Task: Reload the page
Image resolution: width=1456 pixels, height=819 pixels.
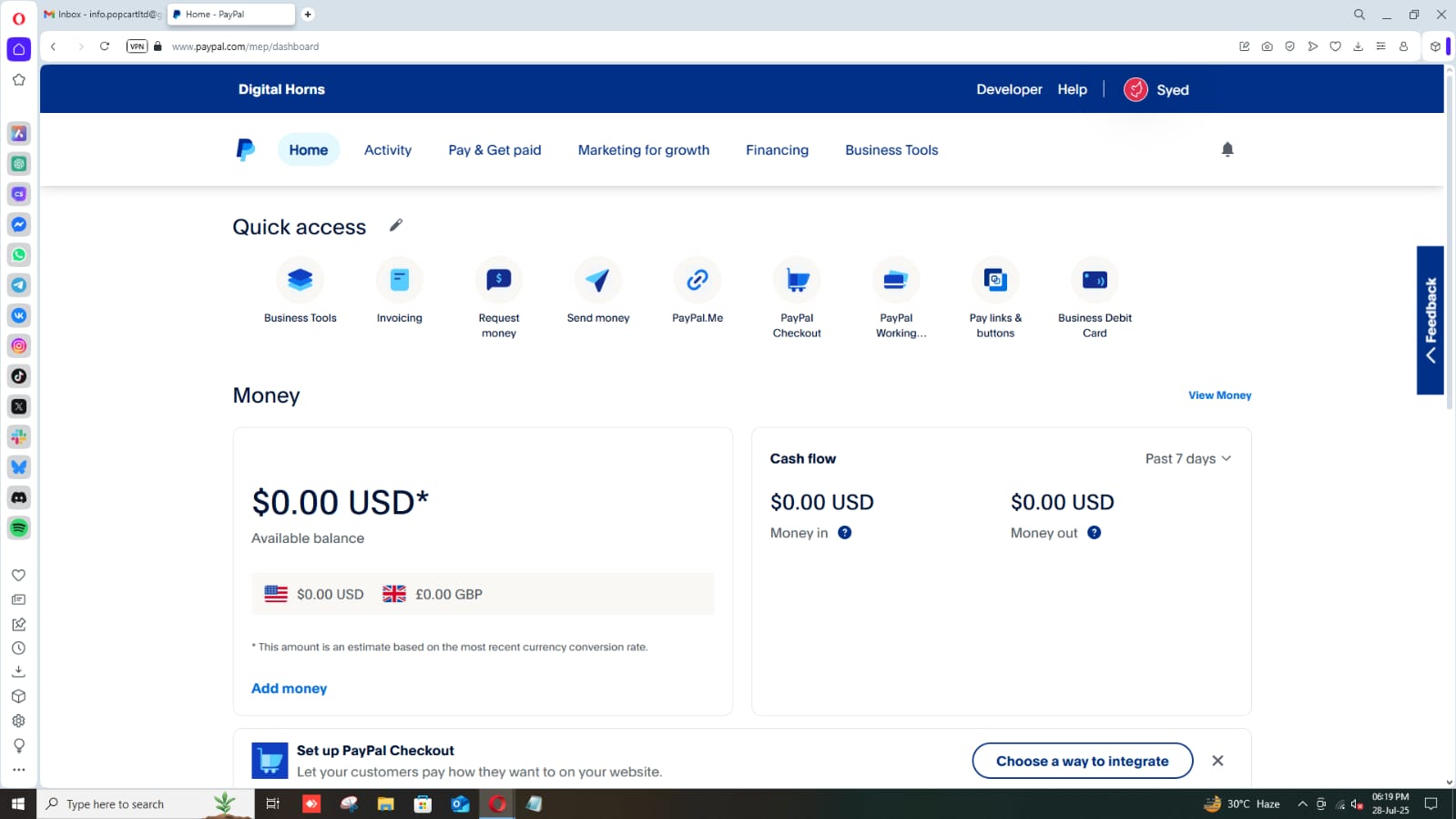Action: pos(105,46)
